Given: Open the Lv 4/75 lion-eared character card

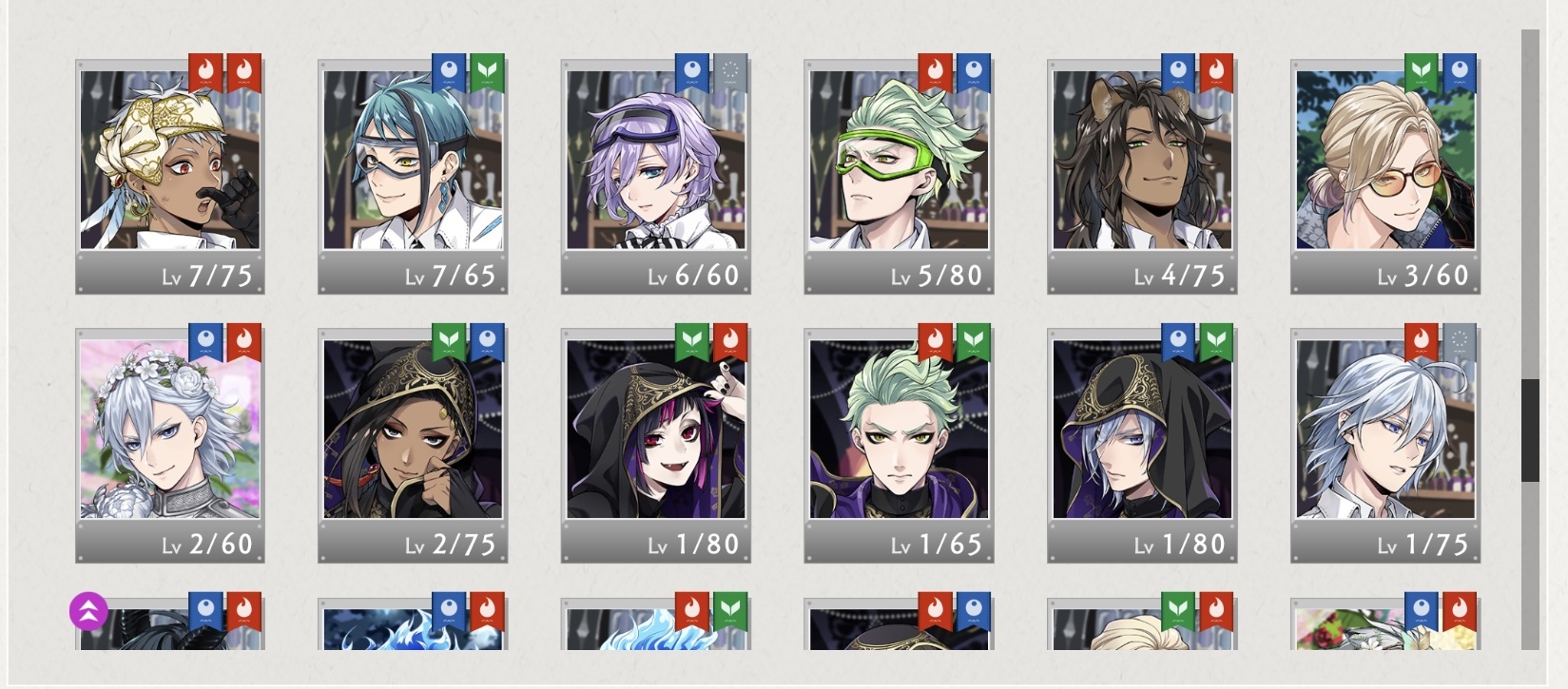Looking at the screenshot, I should [x=1142, y=177].
